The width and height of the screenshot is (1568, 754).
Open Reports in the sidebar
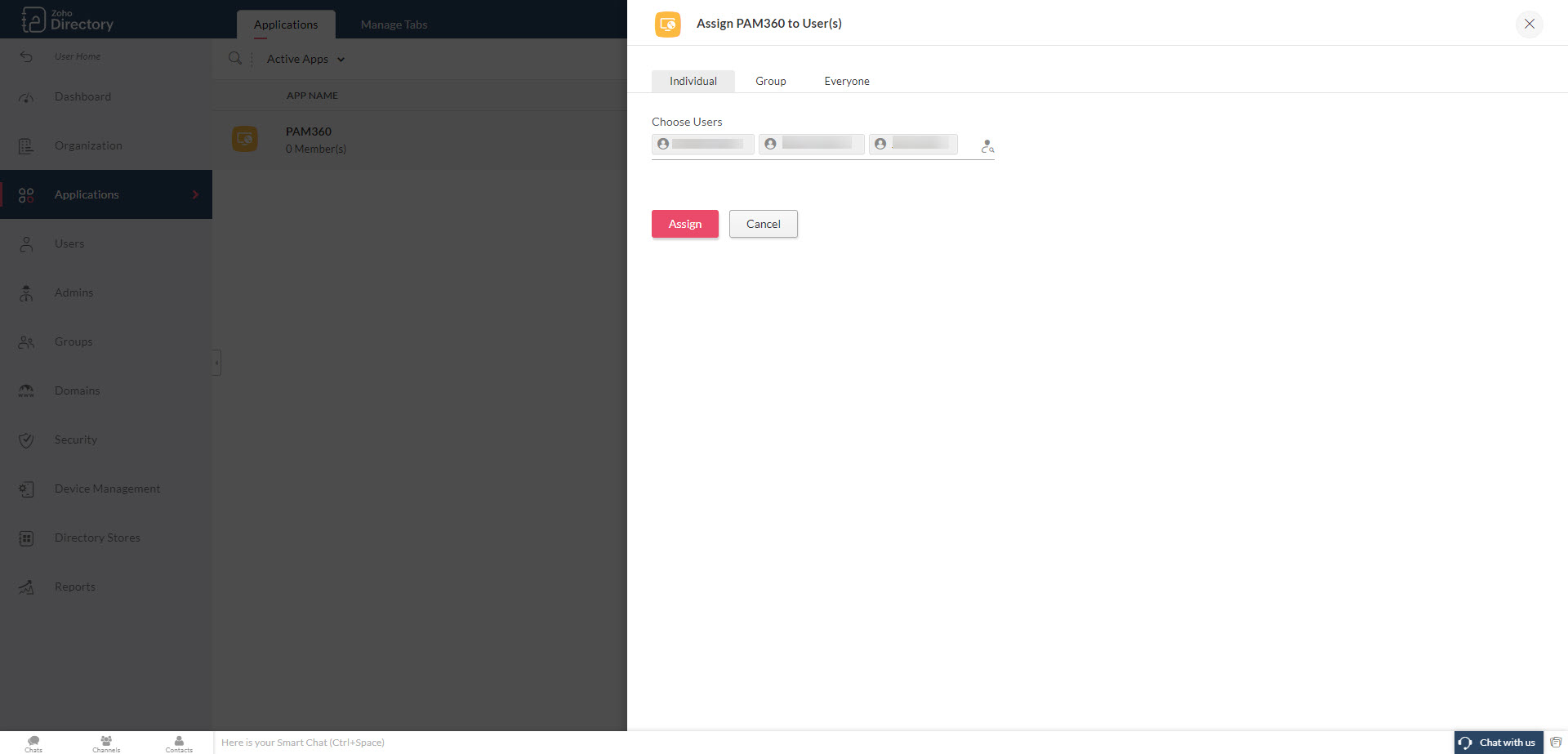coord(106,587)
